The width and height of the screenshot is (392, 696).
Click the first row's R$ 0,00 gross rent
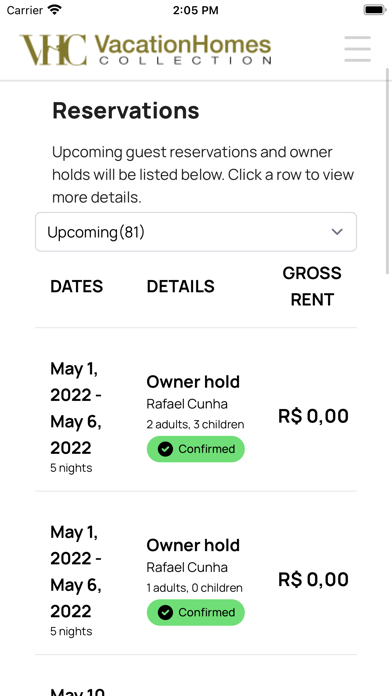click(x=313, y=416)
